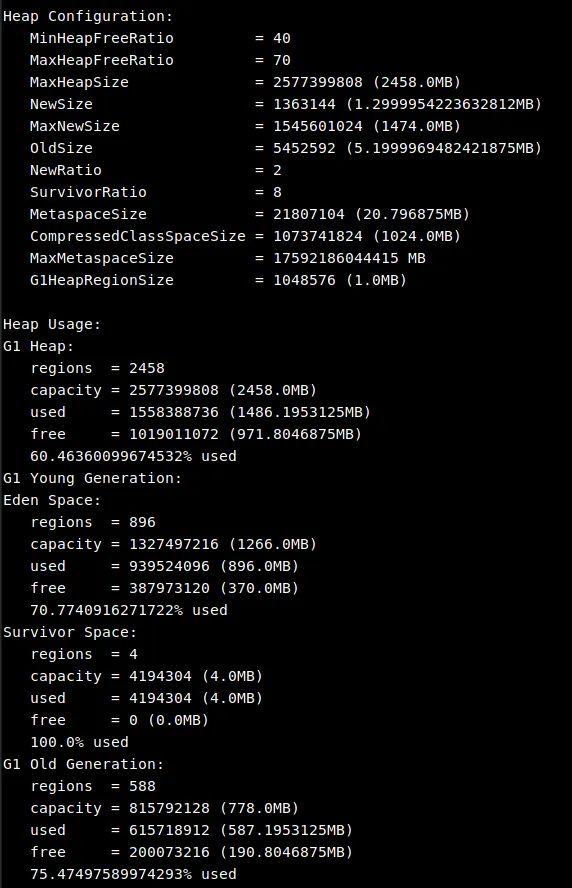Click the MaxHeapFreeRatio value 70

282,60
